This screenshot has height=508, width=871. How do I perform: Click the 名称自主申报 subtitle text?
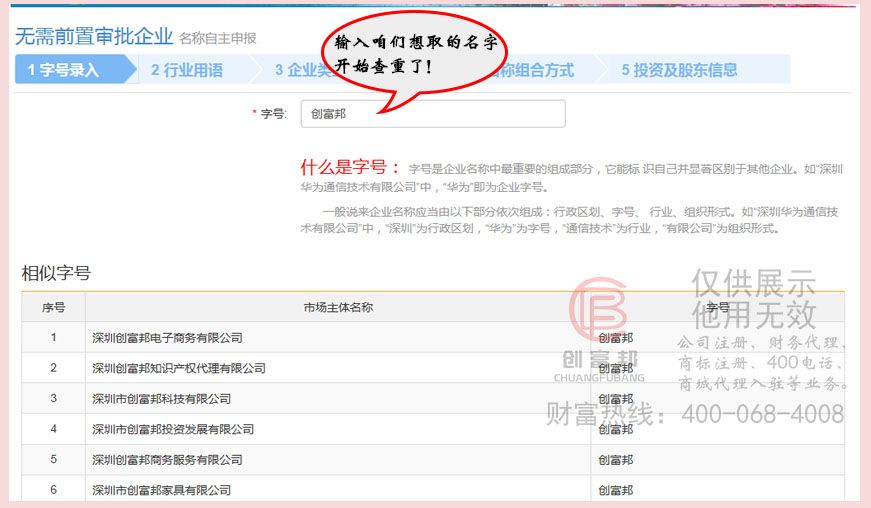217,38
